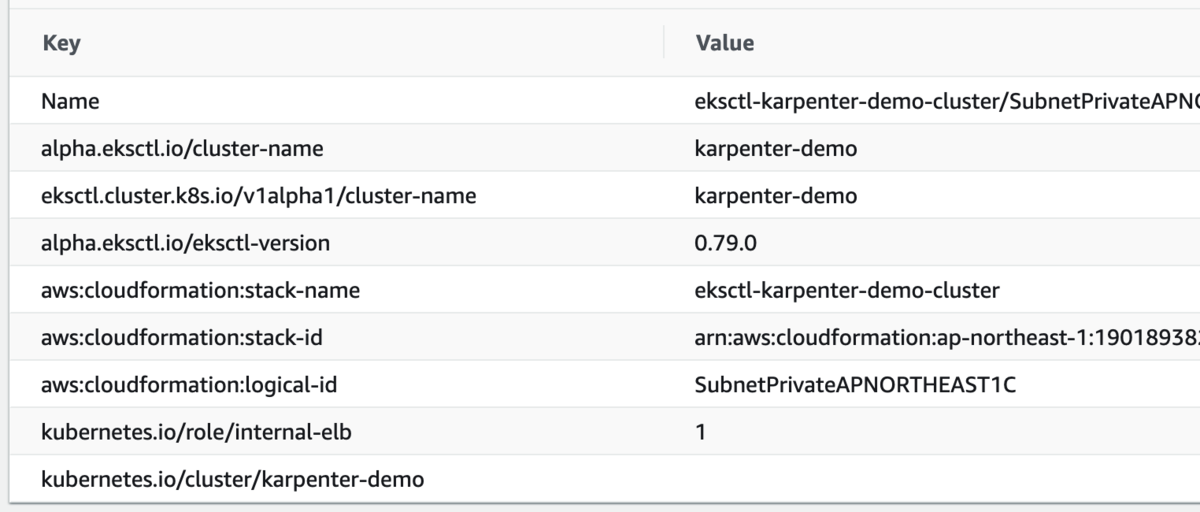This screenshot has height=512, width=1200.
Task: Select SubnetPrivateAPNORTHEAST1C value
Action: [x=855, y=385]
